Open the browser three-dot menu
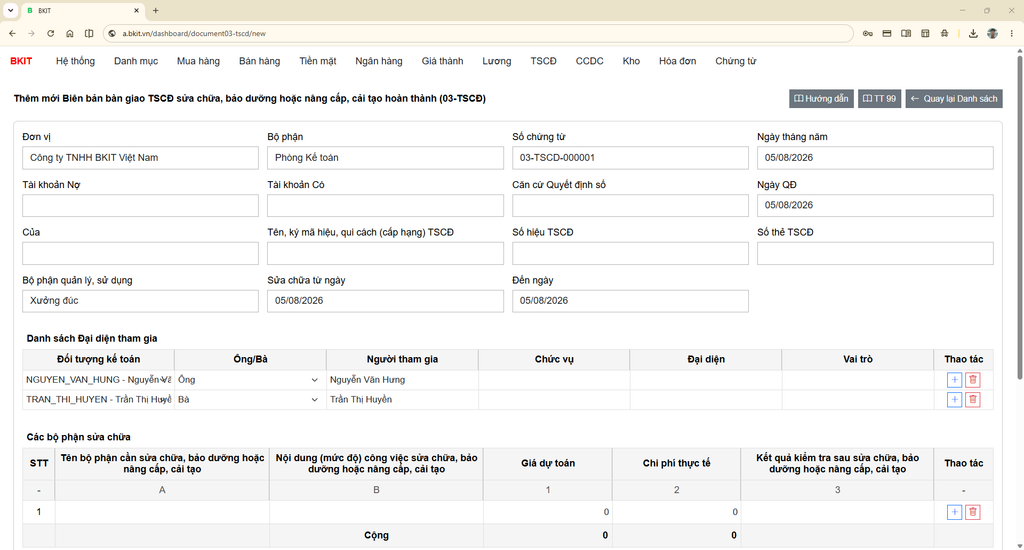1024x550 pixels. [1012, 33]
